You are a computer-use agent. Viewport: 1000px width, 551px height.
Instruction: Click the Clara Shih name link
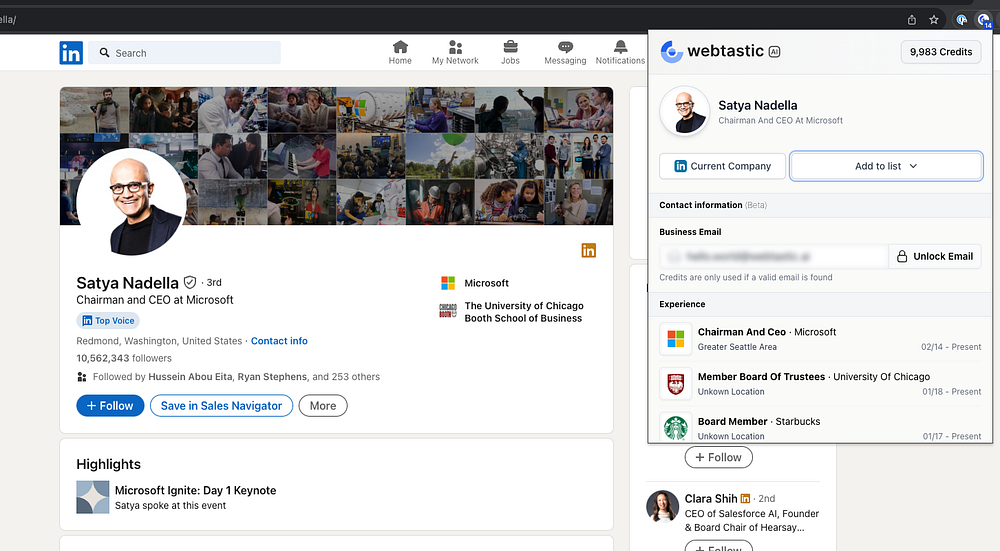click(710, 499)
